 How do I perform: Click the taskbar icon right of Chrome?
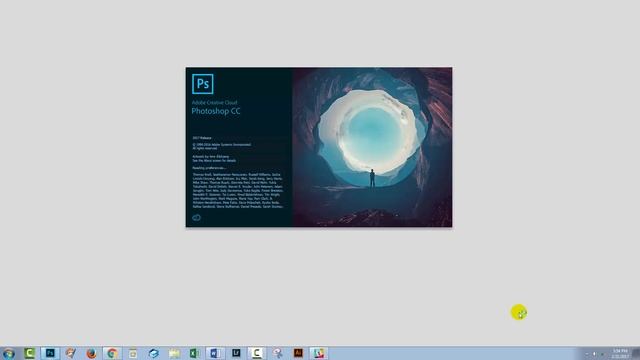(x=133, y=353)
